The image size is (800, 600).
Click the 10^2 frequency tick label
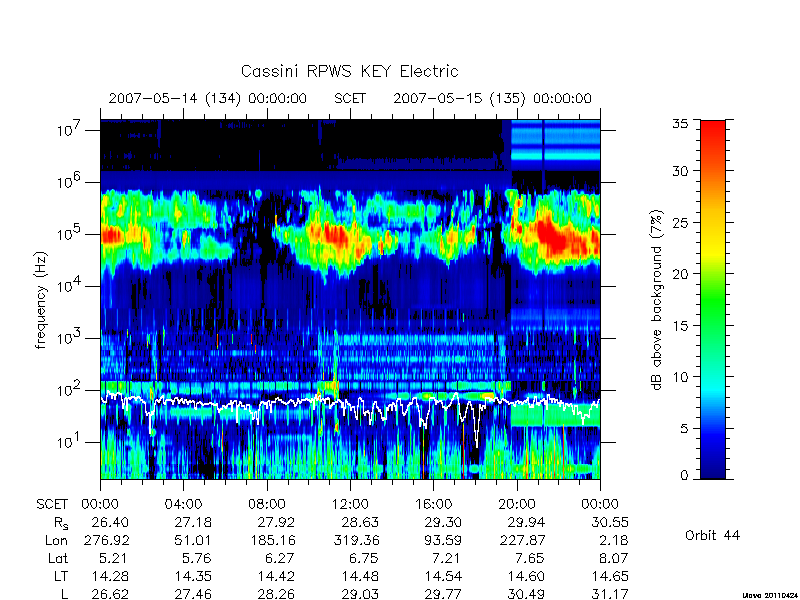(70, 389)
